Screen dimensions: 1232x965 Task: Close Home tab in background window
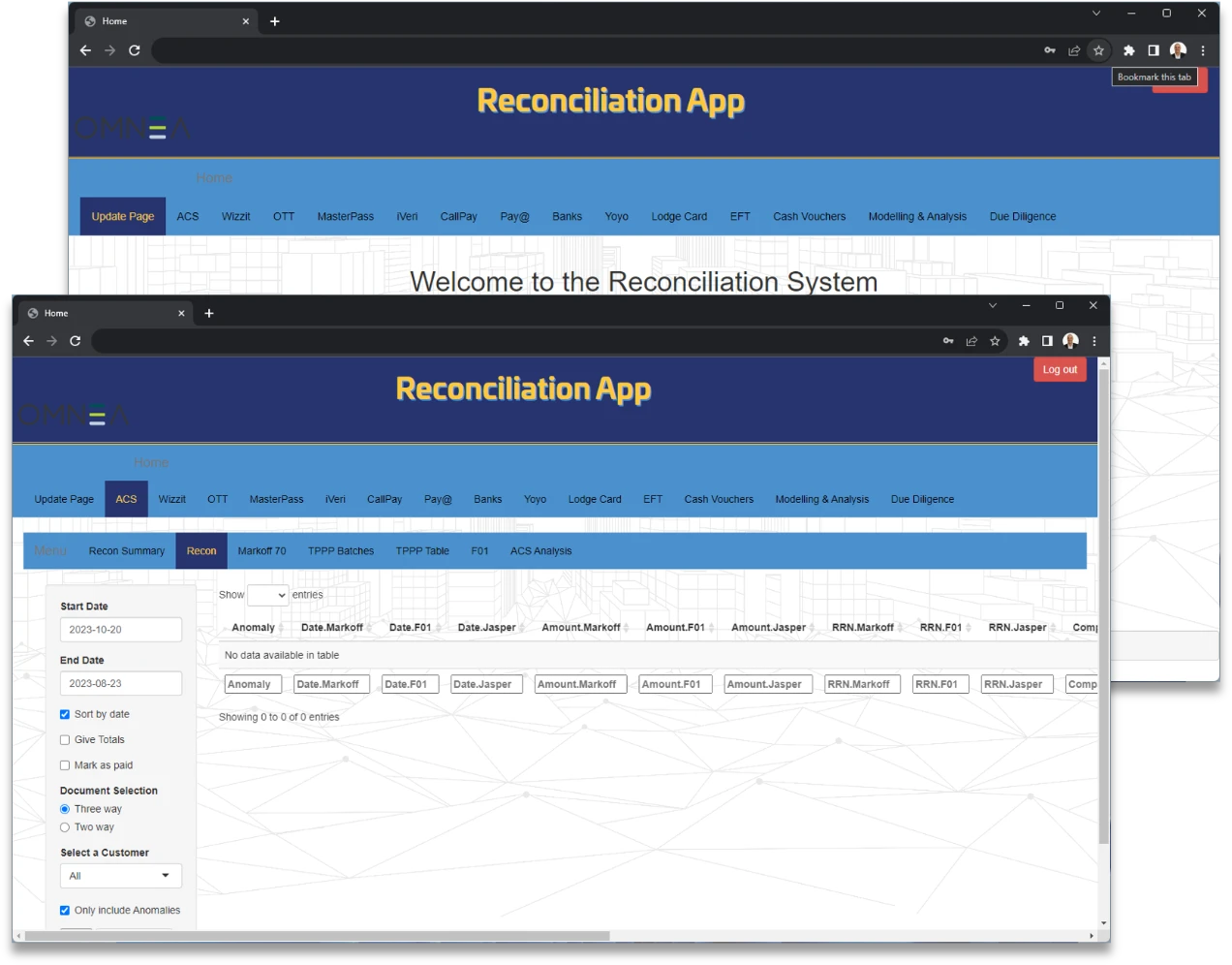pos(245,21)
